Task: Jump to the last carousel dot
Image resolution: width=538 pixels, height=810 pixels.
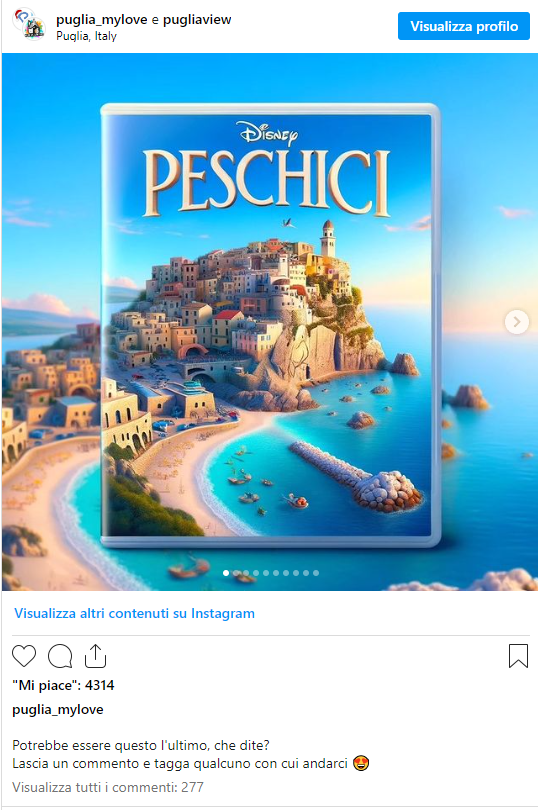Action: (x=316, y=573)
